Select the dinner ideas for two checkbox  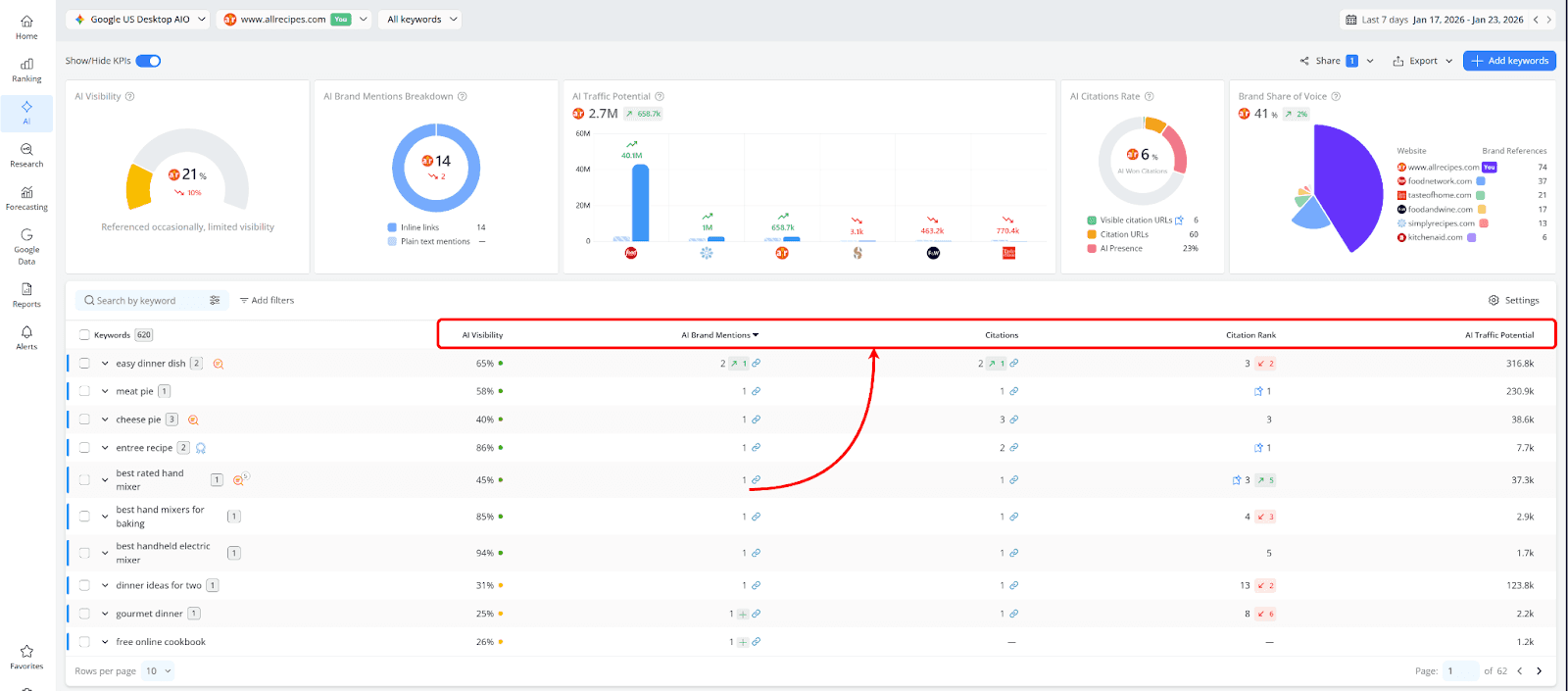[x=84, y=586]
